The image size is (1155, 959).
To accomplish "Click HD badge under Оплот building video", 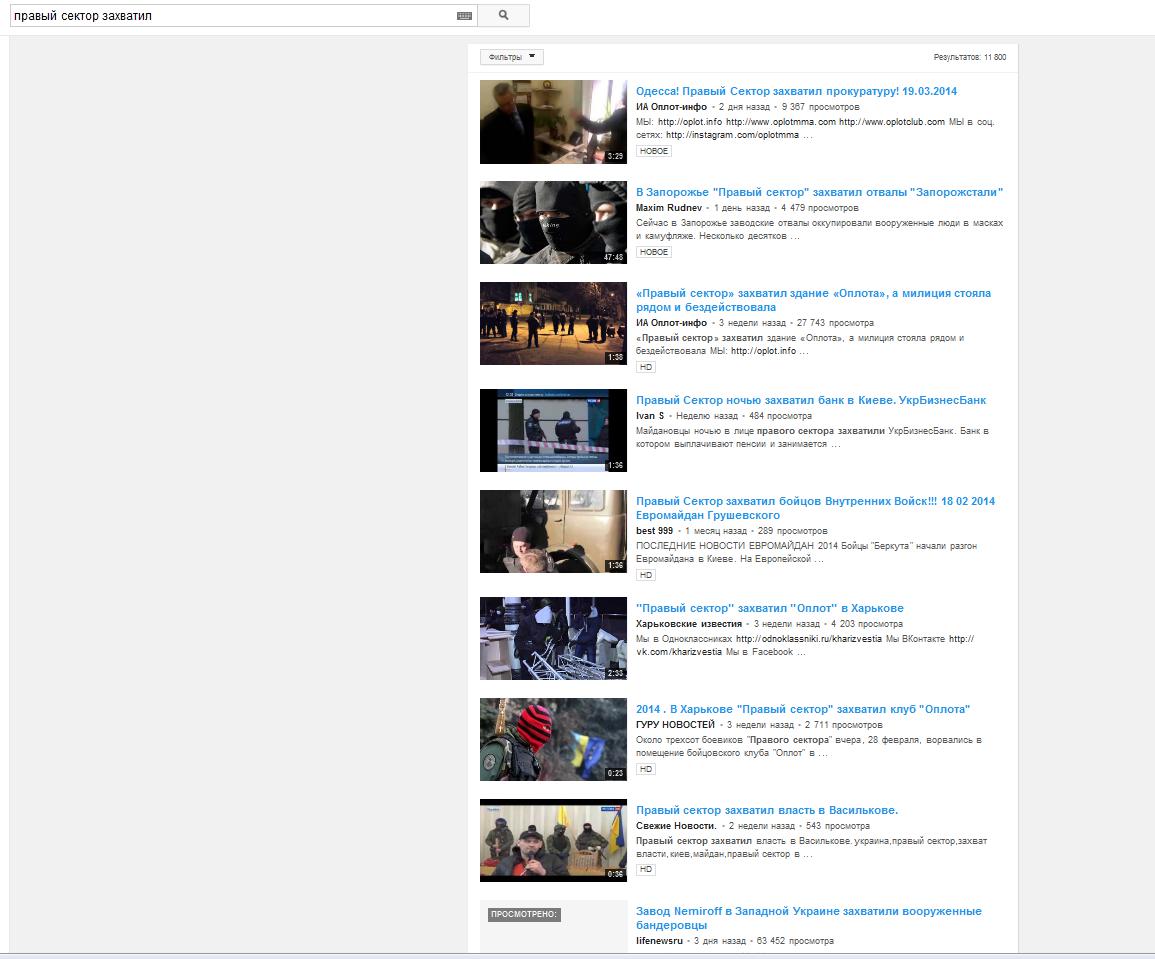I will [x=645, y=367].
